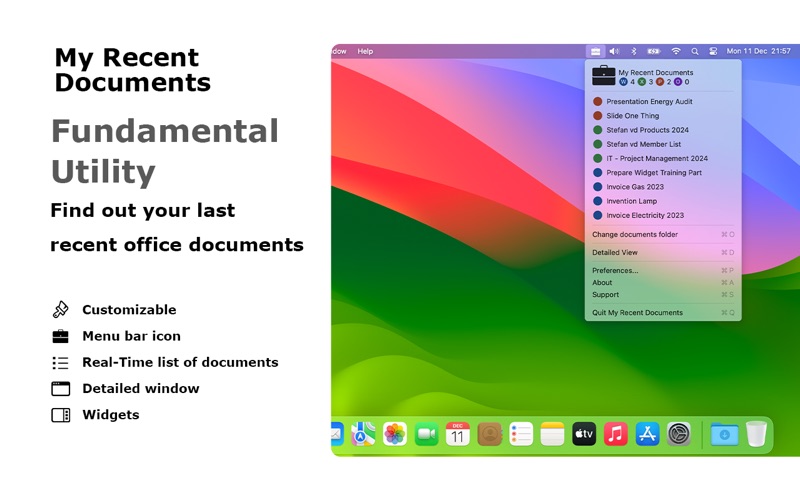800x500 pixels.
Task: Choose Change documents folder
Action: [x=663, y=235]
